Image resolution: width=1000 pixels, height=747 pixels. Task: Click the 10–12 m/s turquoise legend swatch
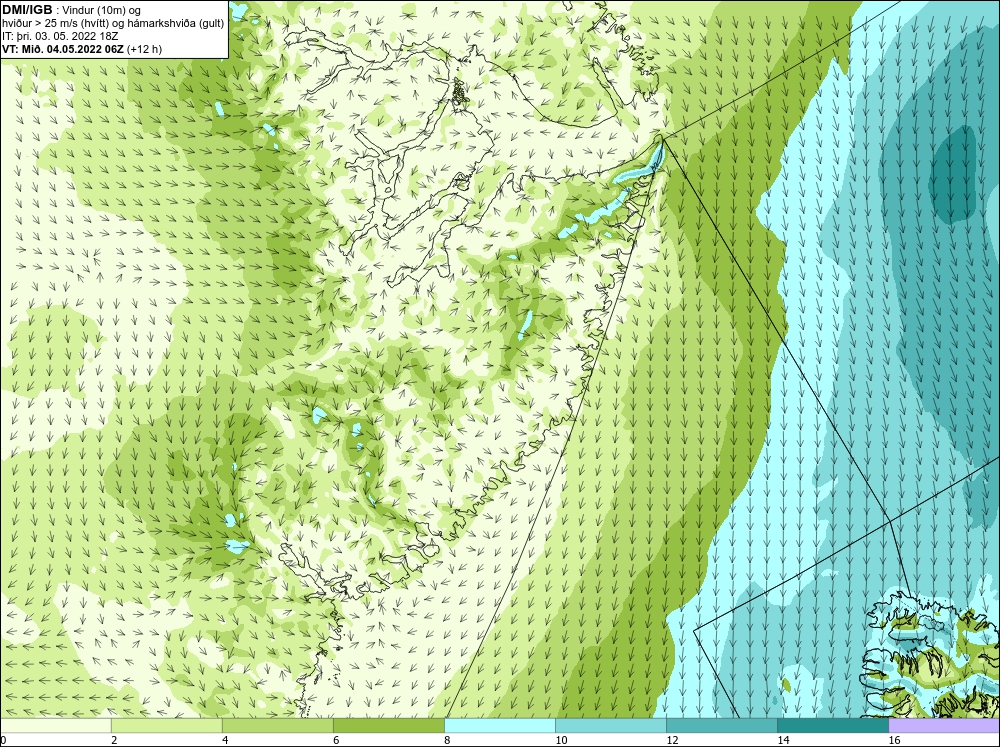[610, 726]
